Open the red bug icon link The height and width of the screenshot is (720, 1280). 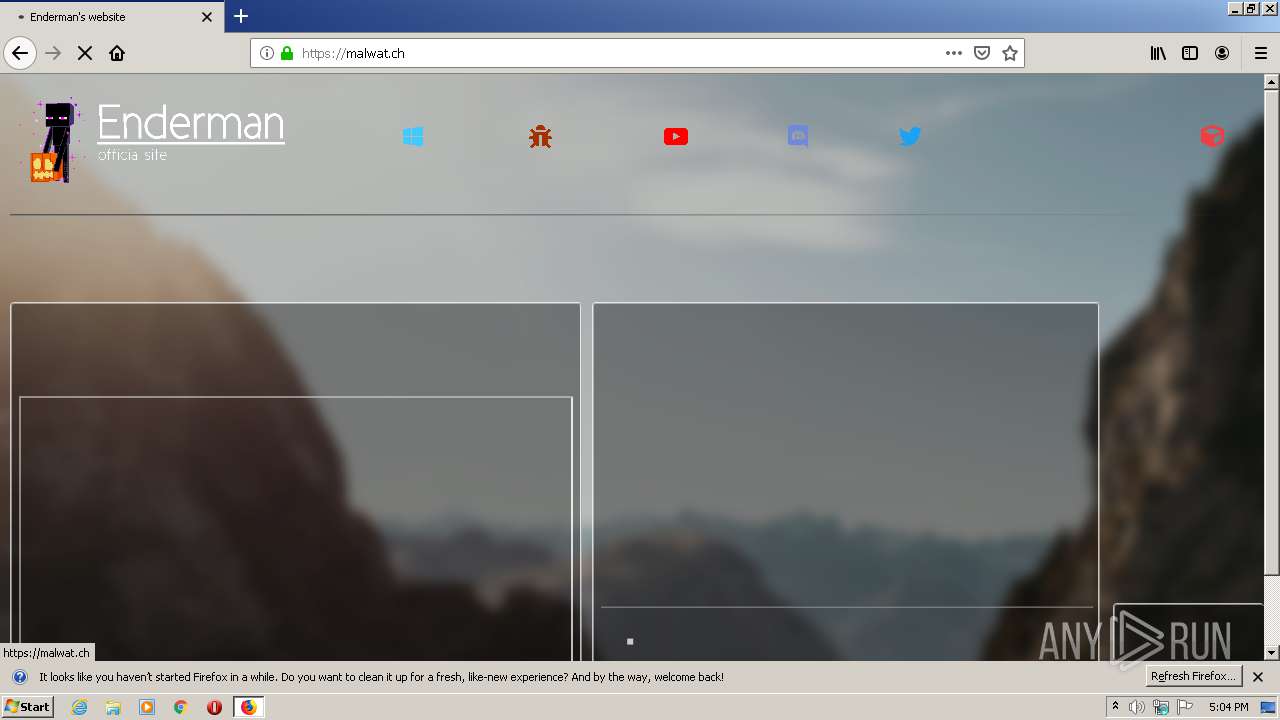pyautogui.click(x=540, y=136)
